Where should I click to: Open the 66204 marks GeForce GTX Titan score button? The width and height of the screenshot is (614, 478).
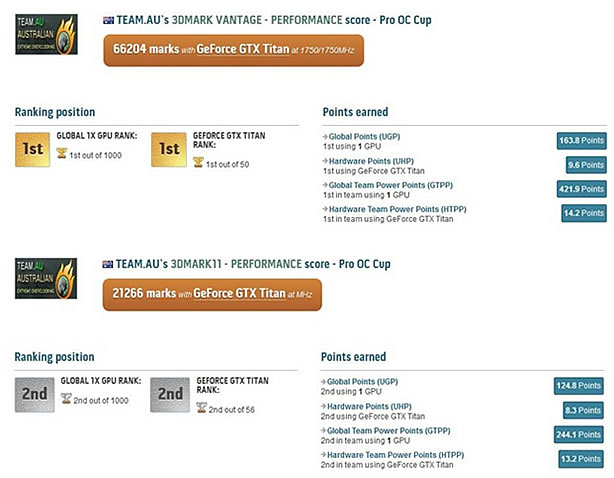(234, 51)
